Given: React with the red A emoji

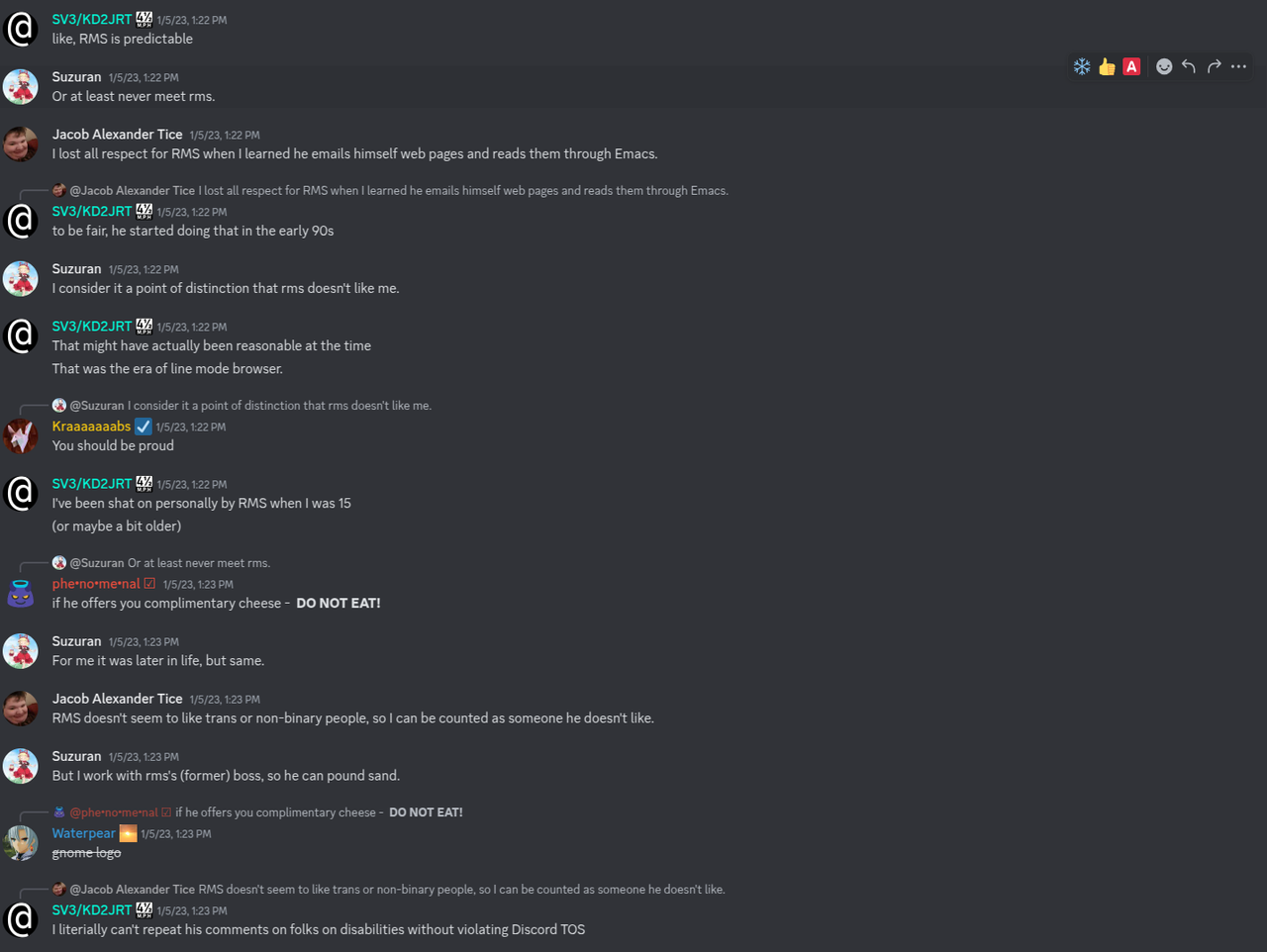Looking at the screenshot, I should 1131,66.
